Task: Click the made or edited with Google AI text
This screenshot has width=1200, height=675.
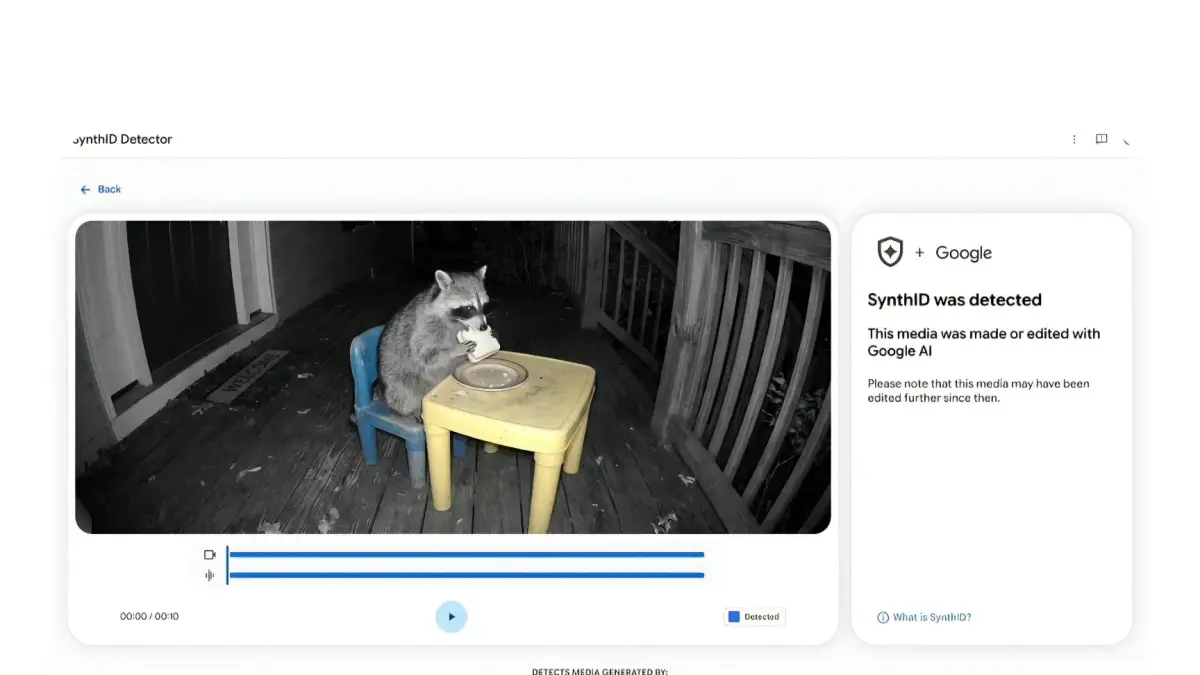Action: tap(984, 342)
